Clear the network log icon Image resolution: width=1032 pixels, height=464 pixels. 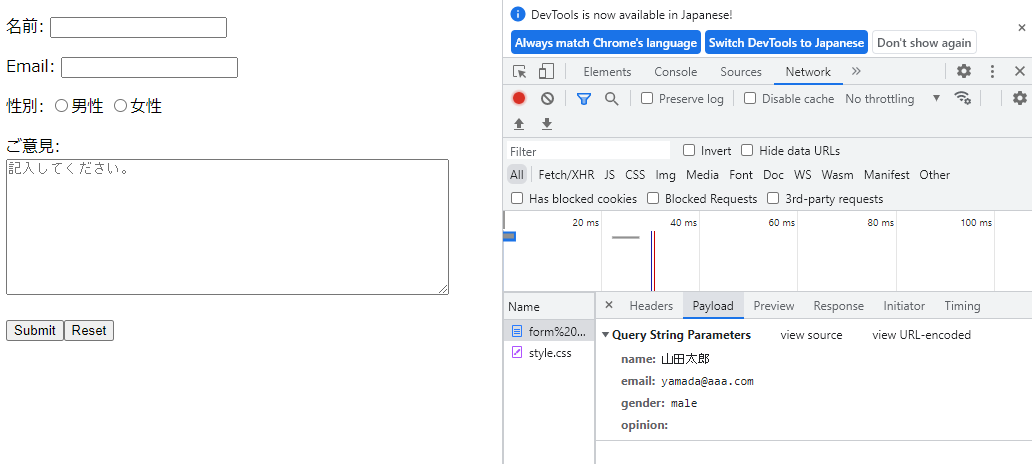(548, 99)
